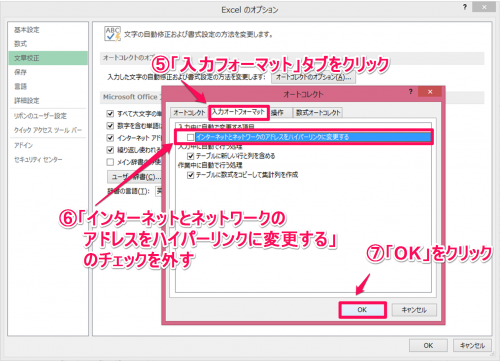
Task: Click the help question mark in Excel のオプション title bar
Action: click(465, 7)
